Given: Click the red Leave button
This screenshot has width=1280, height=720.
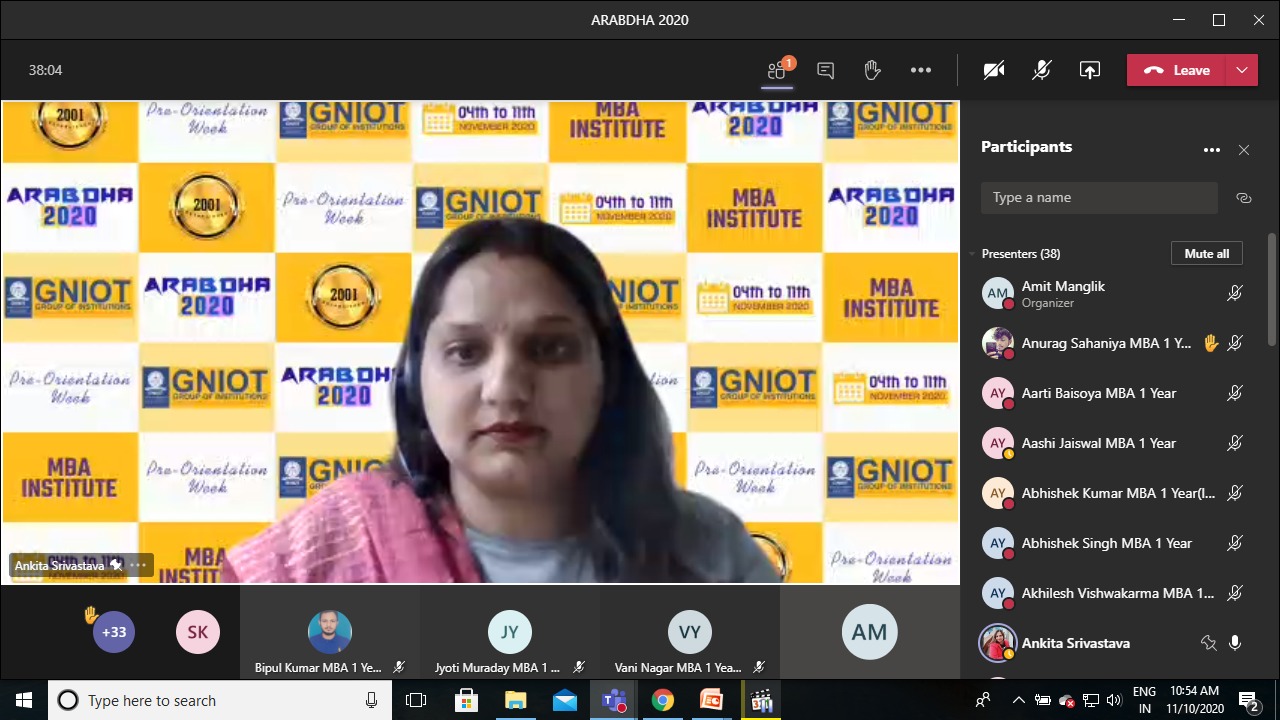Looking at the screenshot, I should point(1177,70).
